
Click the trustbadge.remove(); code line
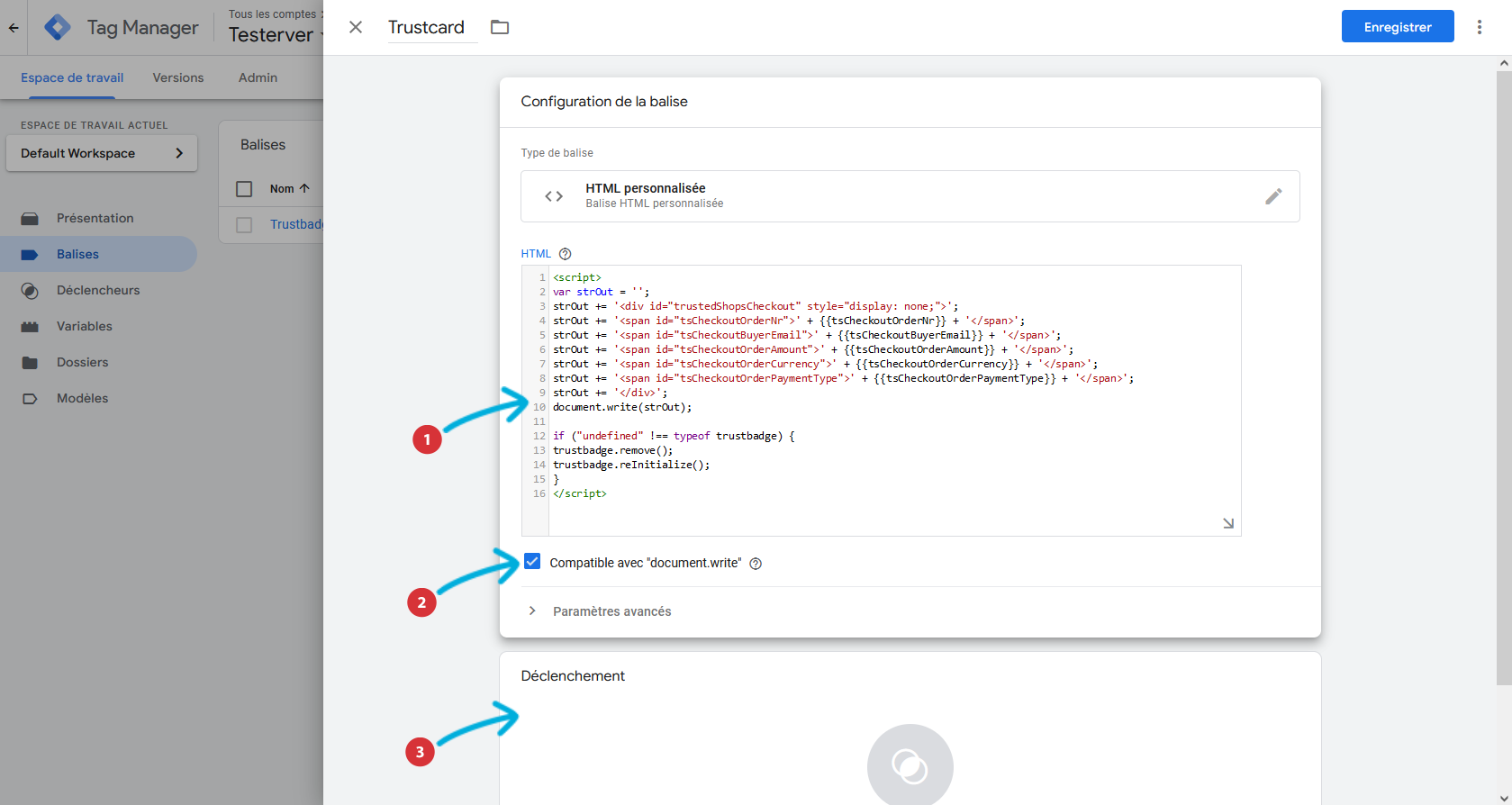pyautogui.click(x=612, y=450)
